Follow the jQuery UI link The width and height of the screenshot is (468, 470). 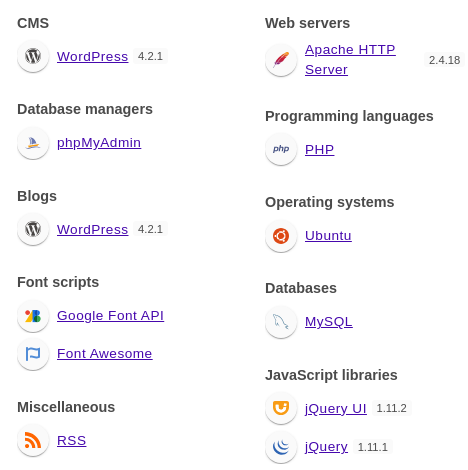tap(336, 408)
